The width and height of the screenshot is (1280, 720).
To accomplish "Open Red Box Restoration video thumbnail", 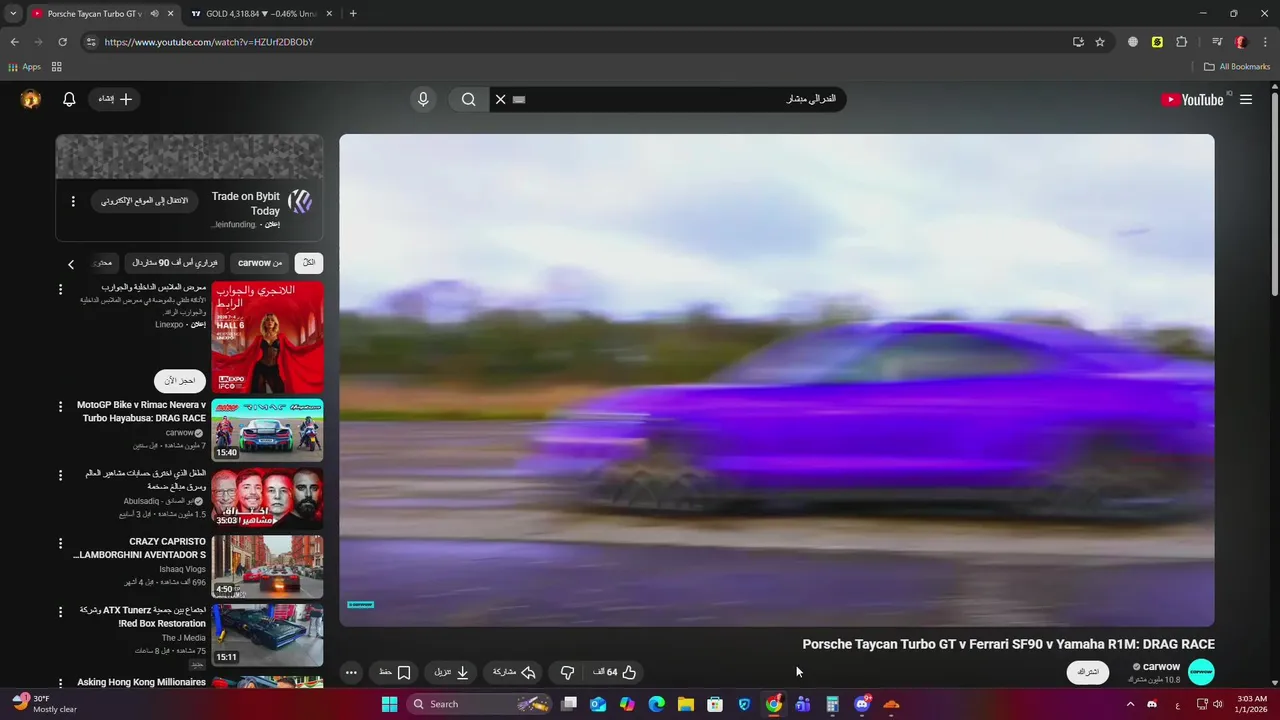I will coord(267,634).
